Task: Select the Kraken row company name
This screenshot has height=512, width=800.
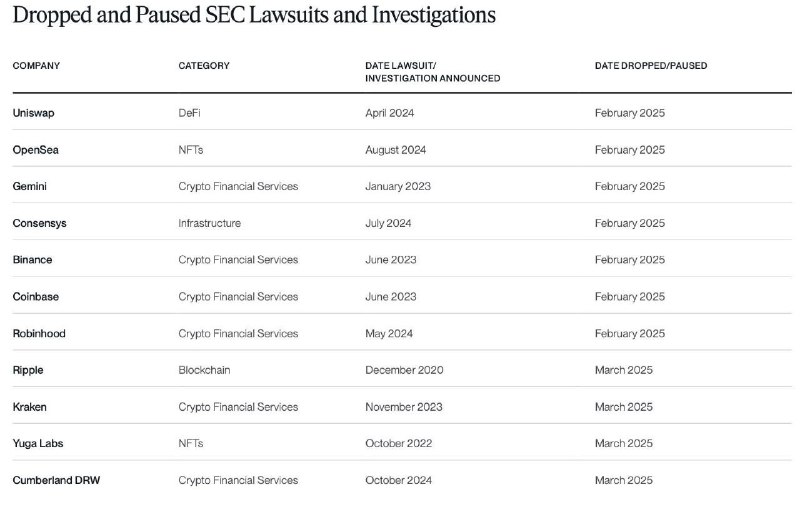Action: click(x=30, y=407)
